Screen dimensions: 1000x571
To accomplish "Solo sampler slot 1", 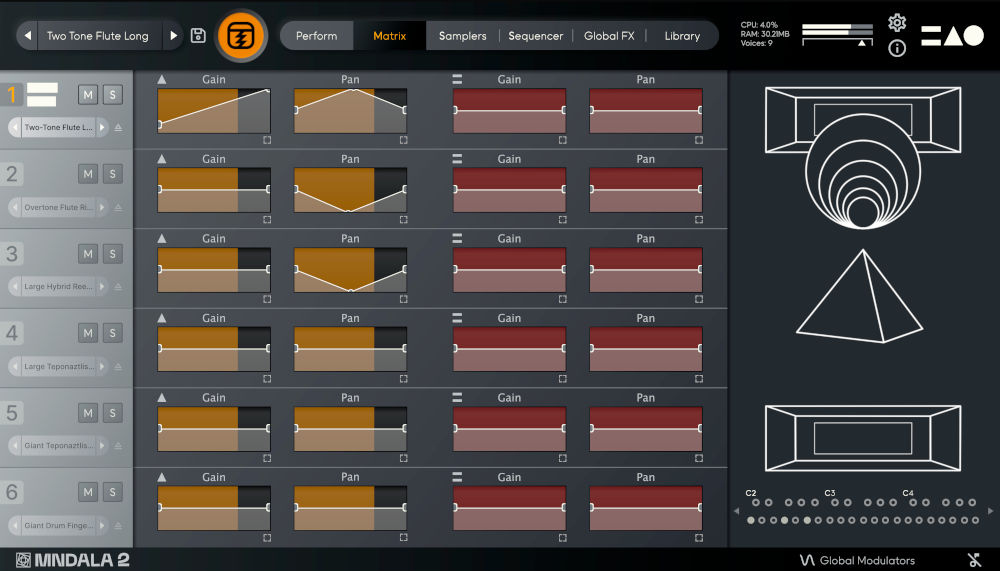I will click(x=113, y=94).
